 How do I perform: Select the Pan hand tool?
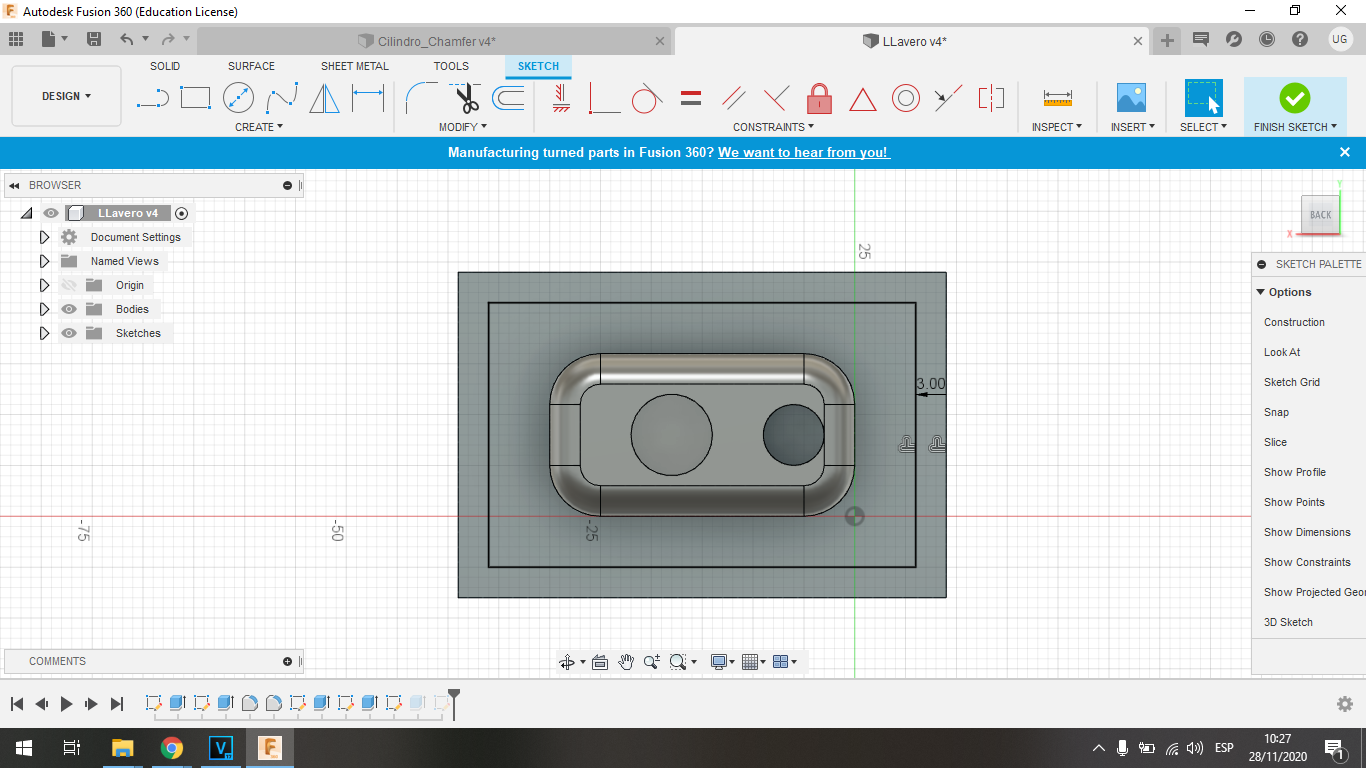pos(626,662)
